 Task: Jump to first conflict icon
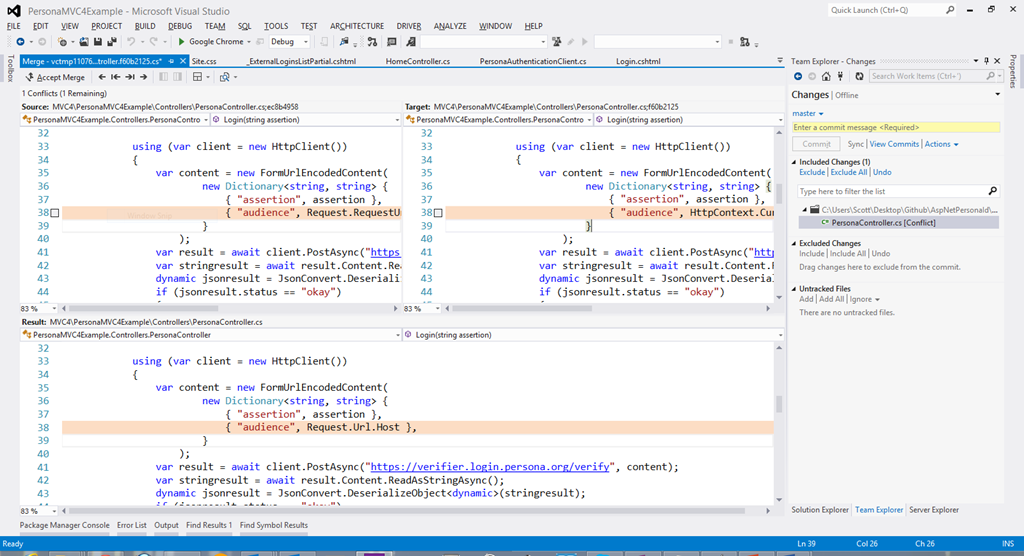pyautogui.click(x=116, y=77)
